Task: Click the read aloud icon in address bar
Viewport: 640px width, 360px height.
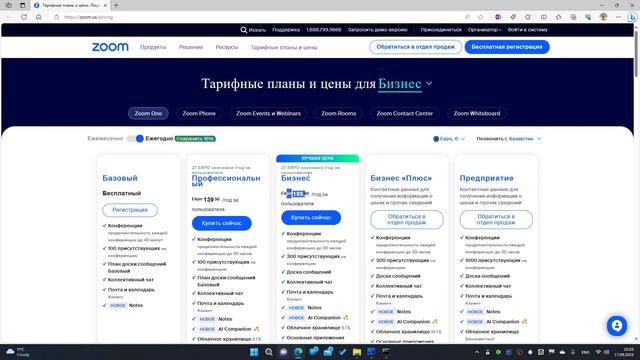Action: pos(467,17)
